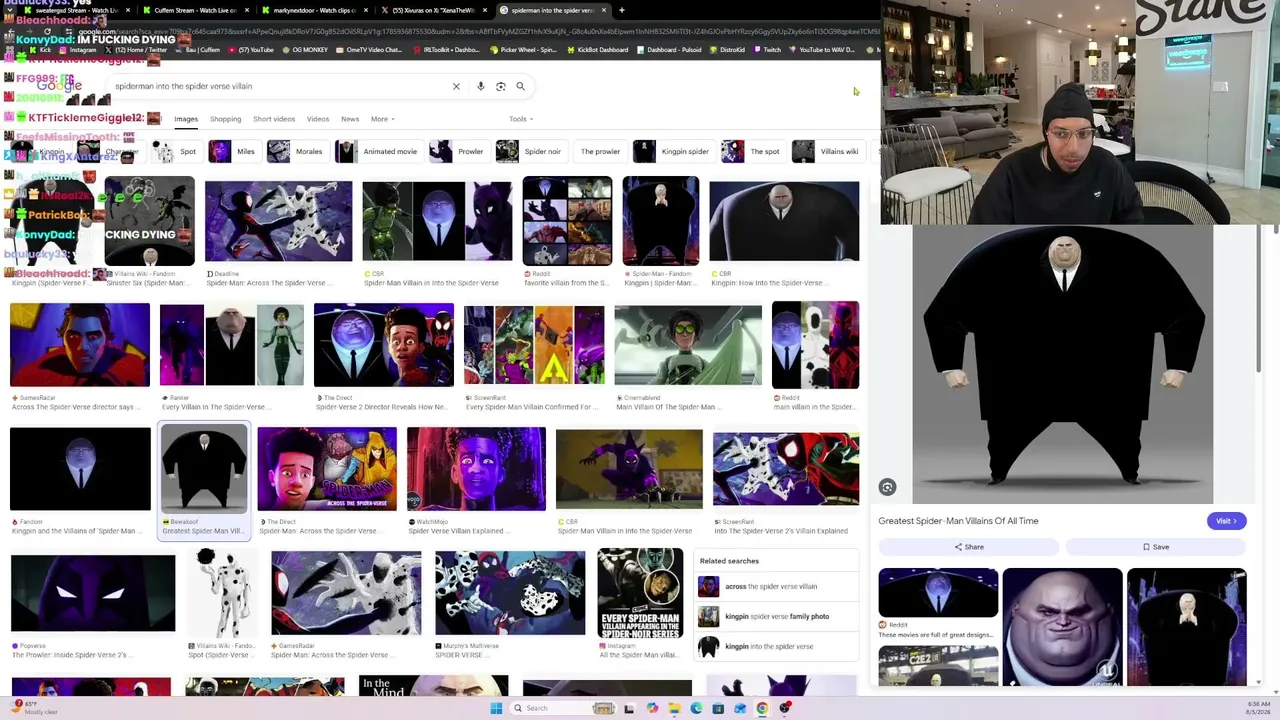1280x720 pixels.
Task: Open the Twitch bookmark
Action: (767, 49)
